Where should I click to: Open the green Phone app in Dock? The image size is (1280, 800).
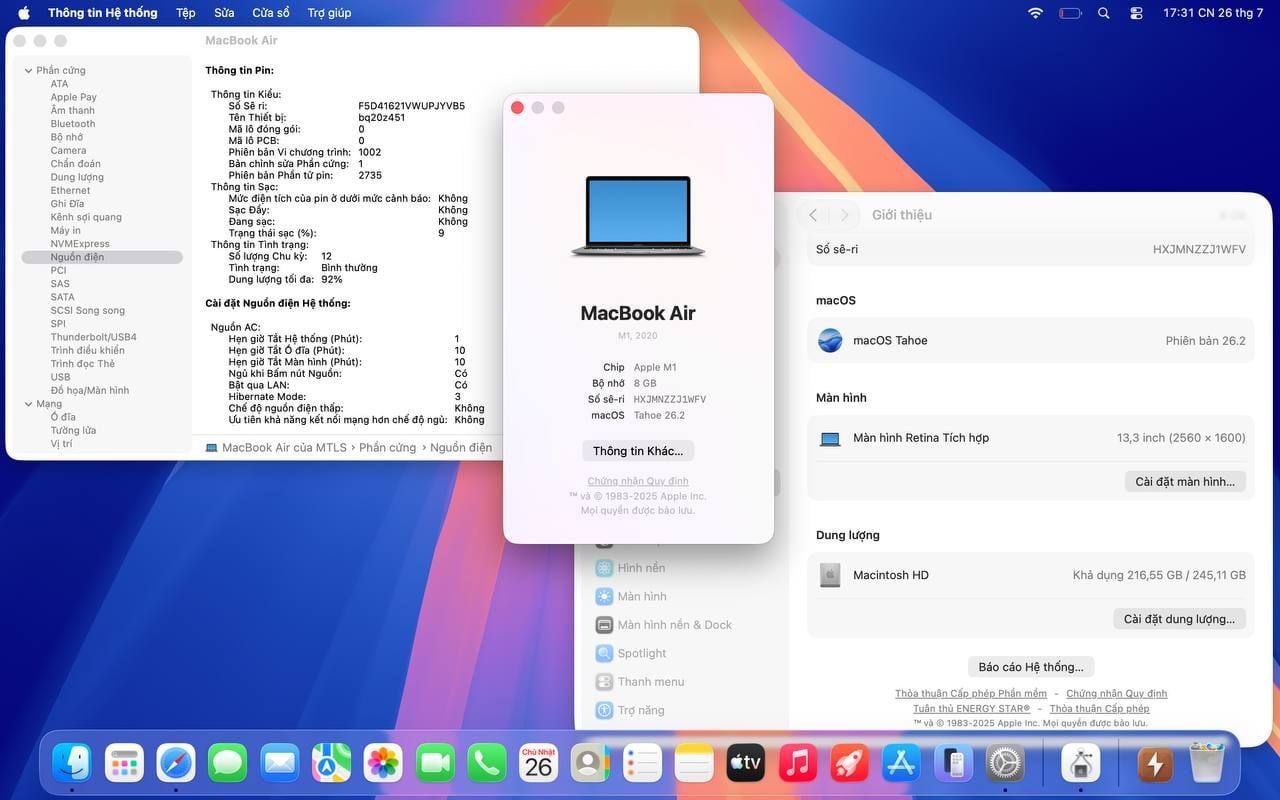coord(487,764)
